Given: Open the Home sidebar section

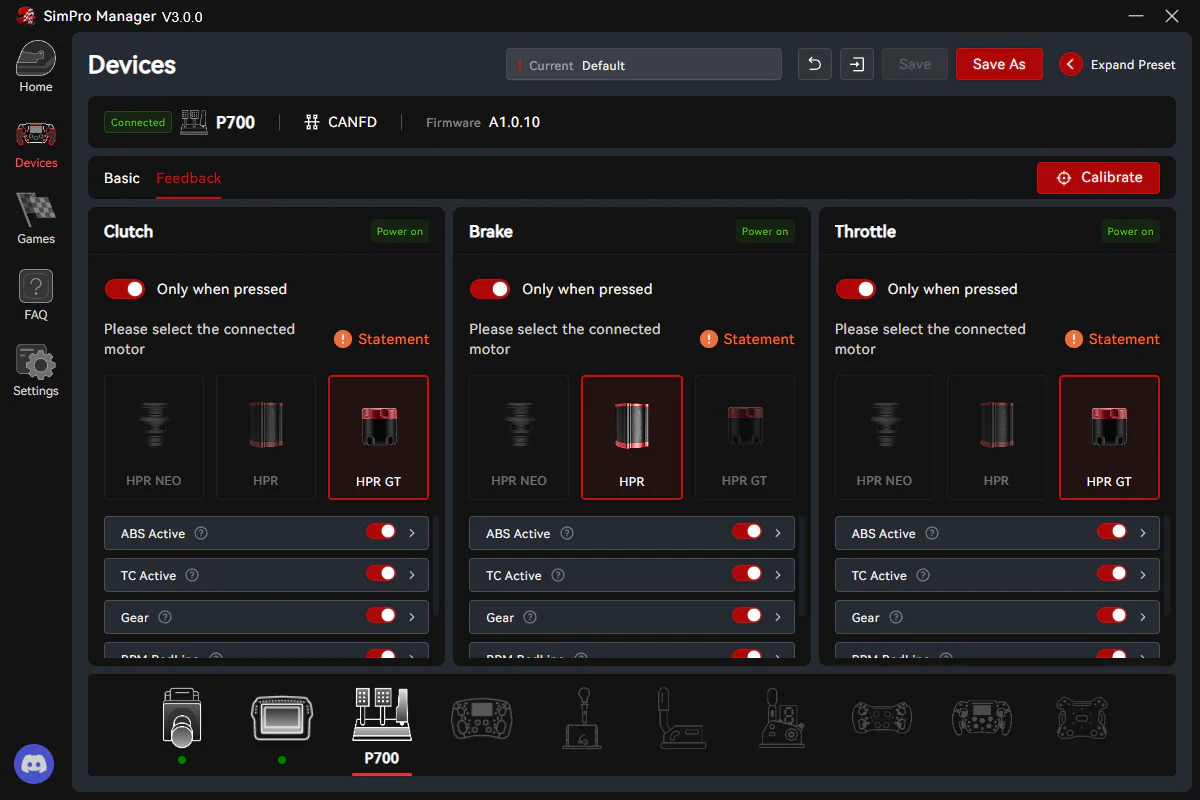Looking at the screenshot, I should tap(36, 68).
